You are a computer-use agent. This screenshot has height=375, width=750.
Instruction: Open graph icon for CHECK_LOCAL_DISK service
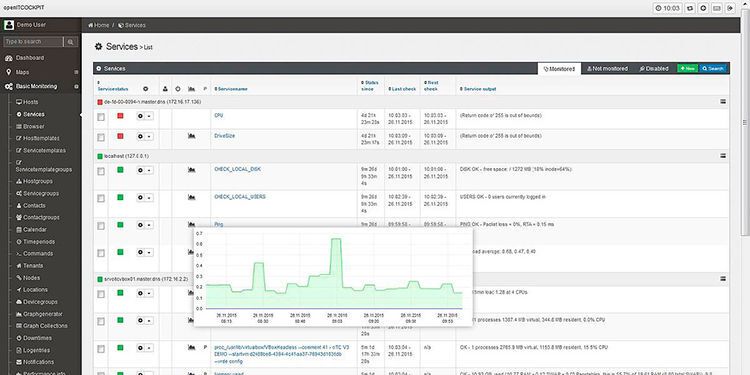coord(191,169)
